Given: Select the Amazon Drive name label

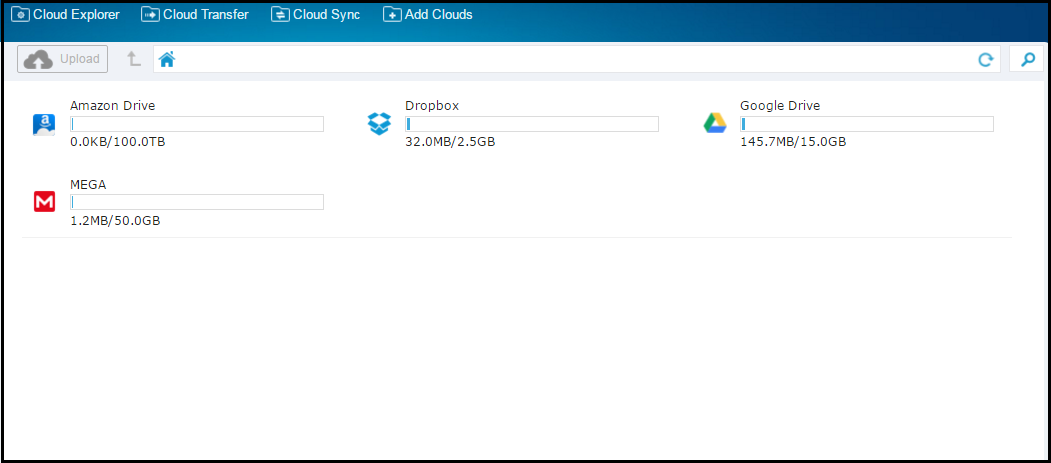Looking at the screenshot, I should pos(112,105).
